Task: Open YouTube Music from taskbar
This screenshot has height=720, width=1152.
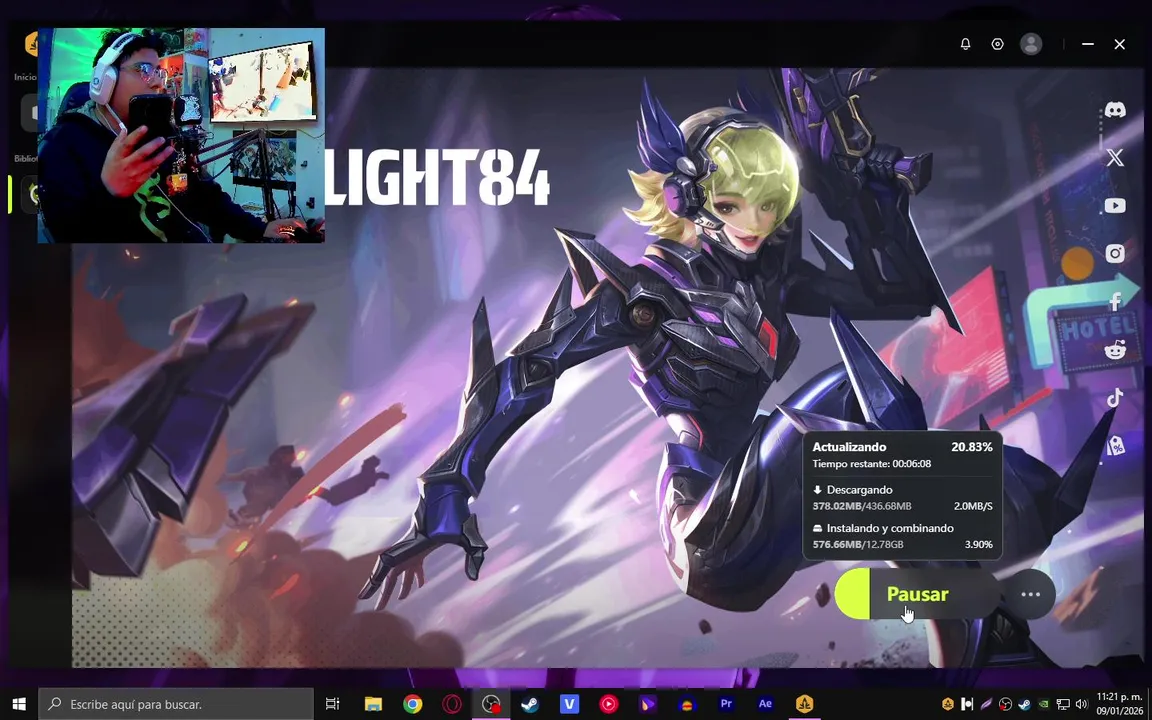Action: pyautogui.click(x=608, y=704)
